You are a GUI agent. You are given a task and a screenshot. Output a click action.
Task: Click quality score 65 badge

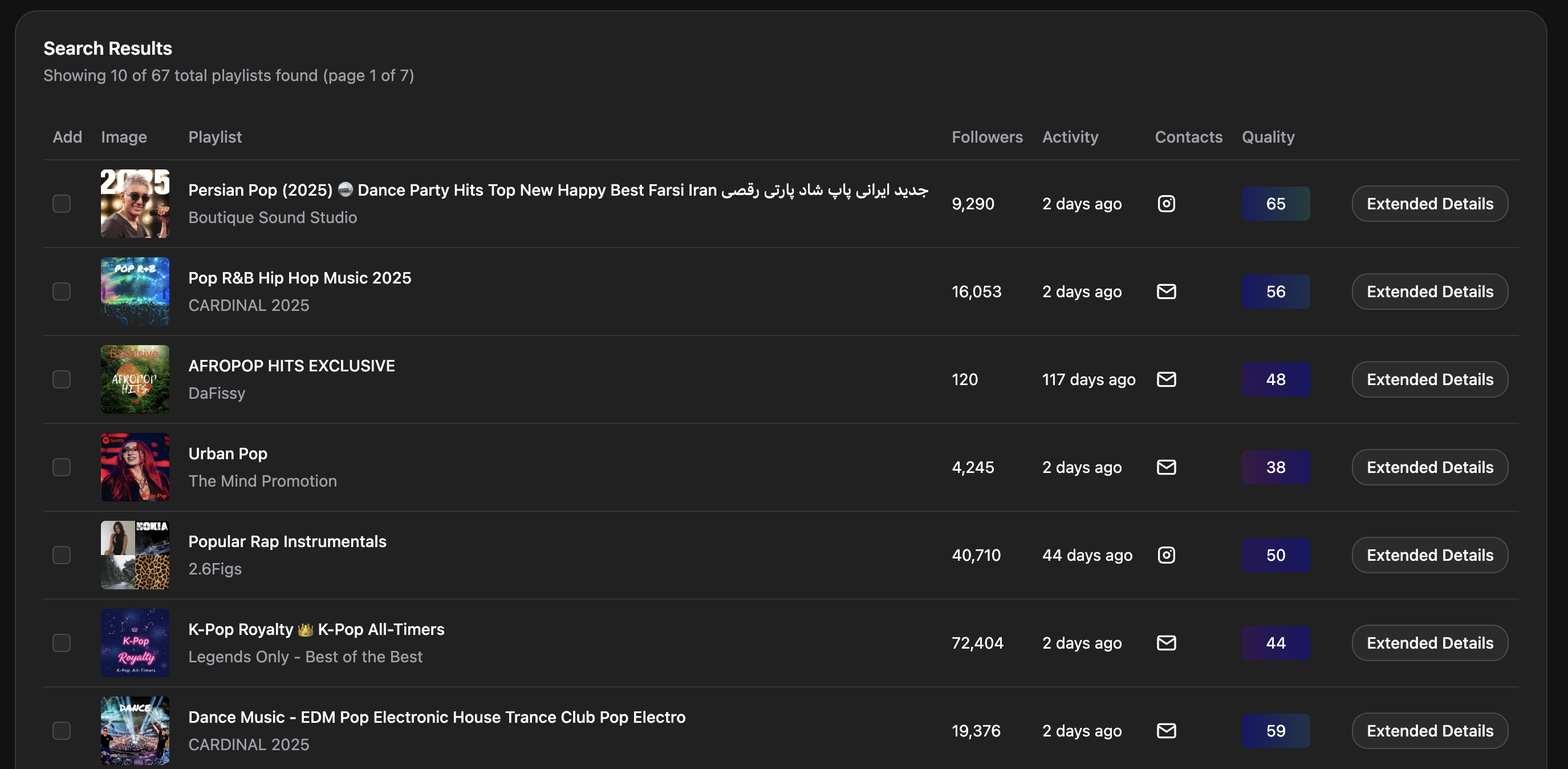pos(1275,203)
